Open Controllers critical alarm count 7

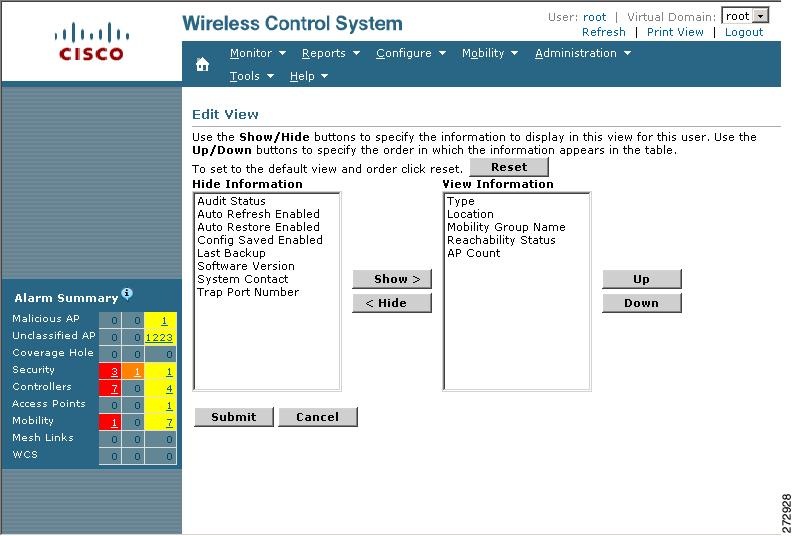click(x=114, y=389)
